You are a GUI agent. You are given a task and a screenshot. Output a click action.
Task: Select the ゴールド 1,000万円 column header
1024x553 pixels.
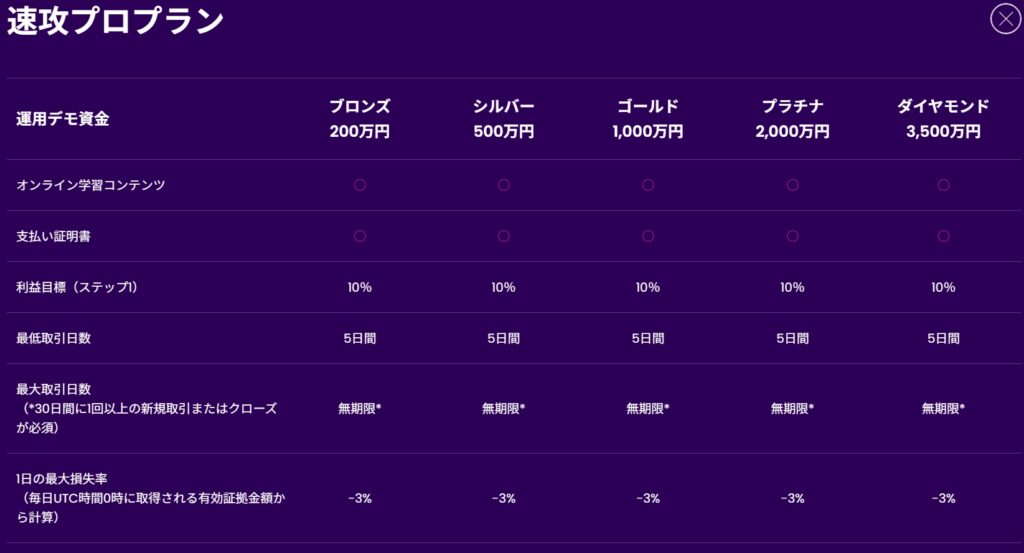click(x=648, y=118)
